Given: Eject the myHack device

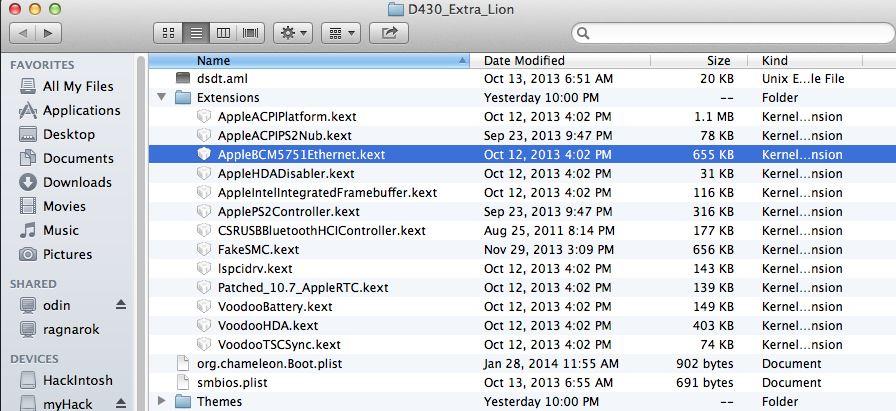Looking at the screenshot, I should (x=121, y=404).
